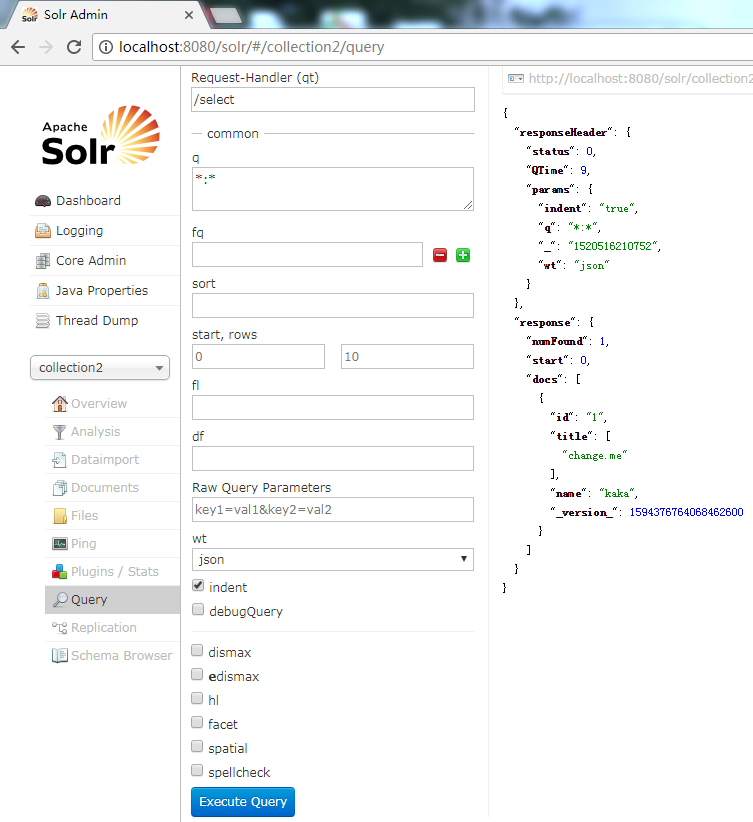Click the Overview house icon
753x822 pixels.
[60, 404]
